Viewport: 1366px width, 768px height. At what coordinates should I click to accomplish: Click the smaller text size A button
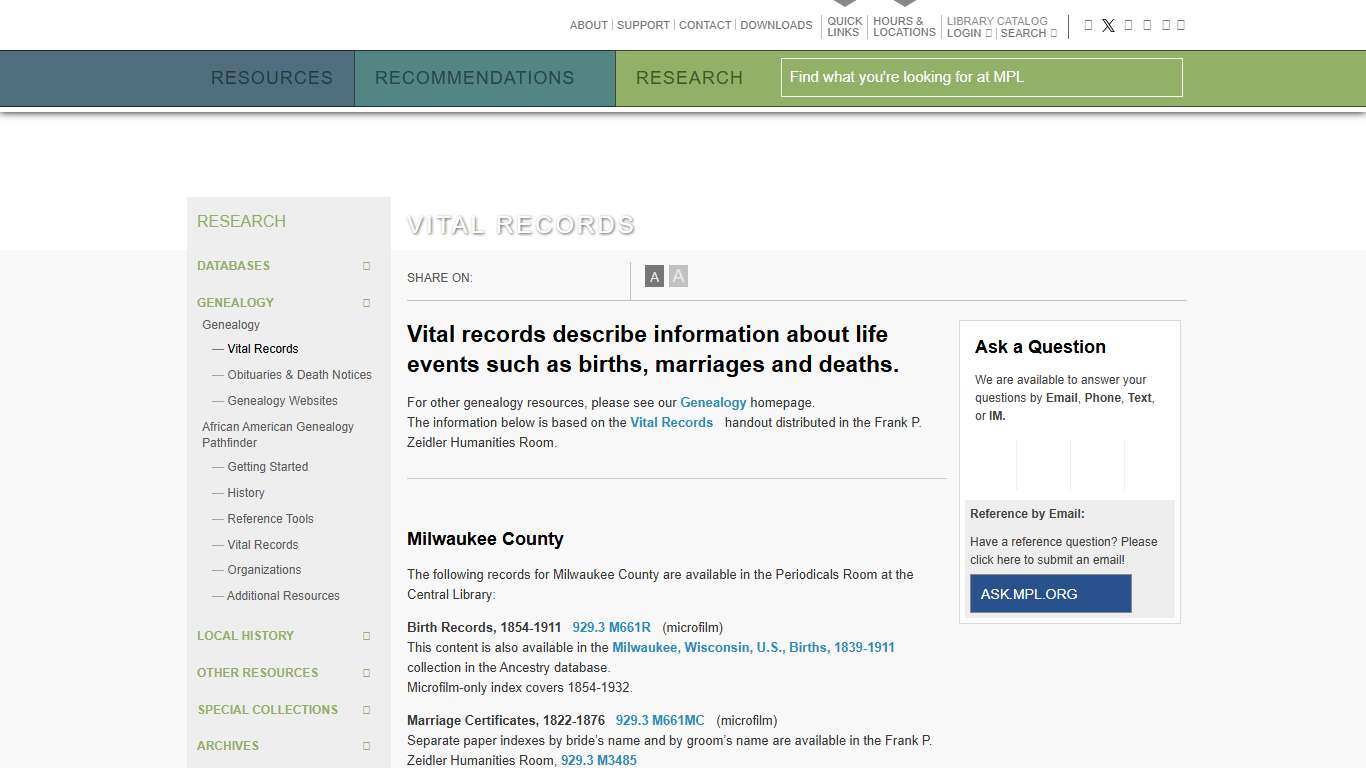pos(654,277)
